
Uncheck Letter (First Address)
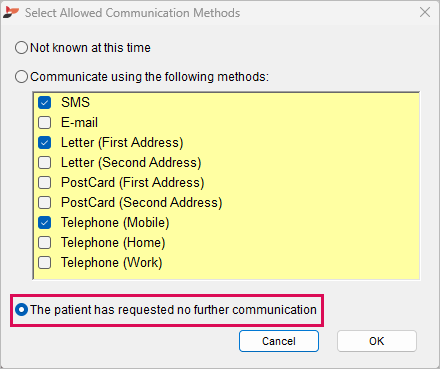pos(44,143)
